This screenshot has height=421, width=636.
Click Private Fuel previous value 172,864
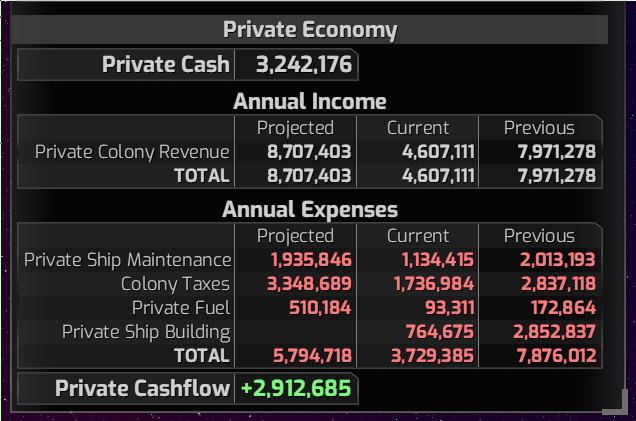click(x=563, y=308)
